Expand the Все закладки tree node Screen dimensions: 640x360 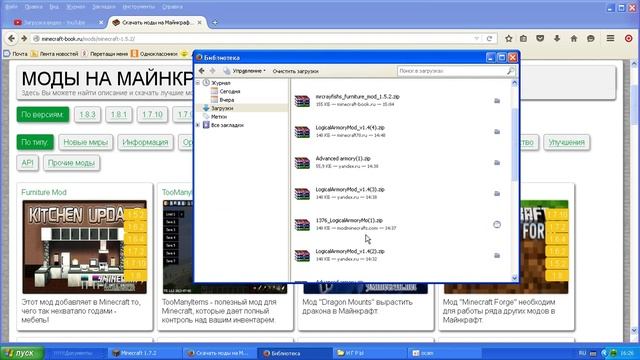(198, 125)
